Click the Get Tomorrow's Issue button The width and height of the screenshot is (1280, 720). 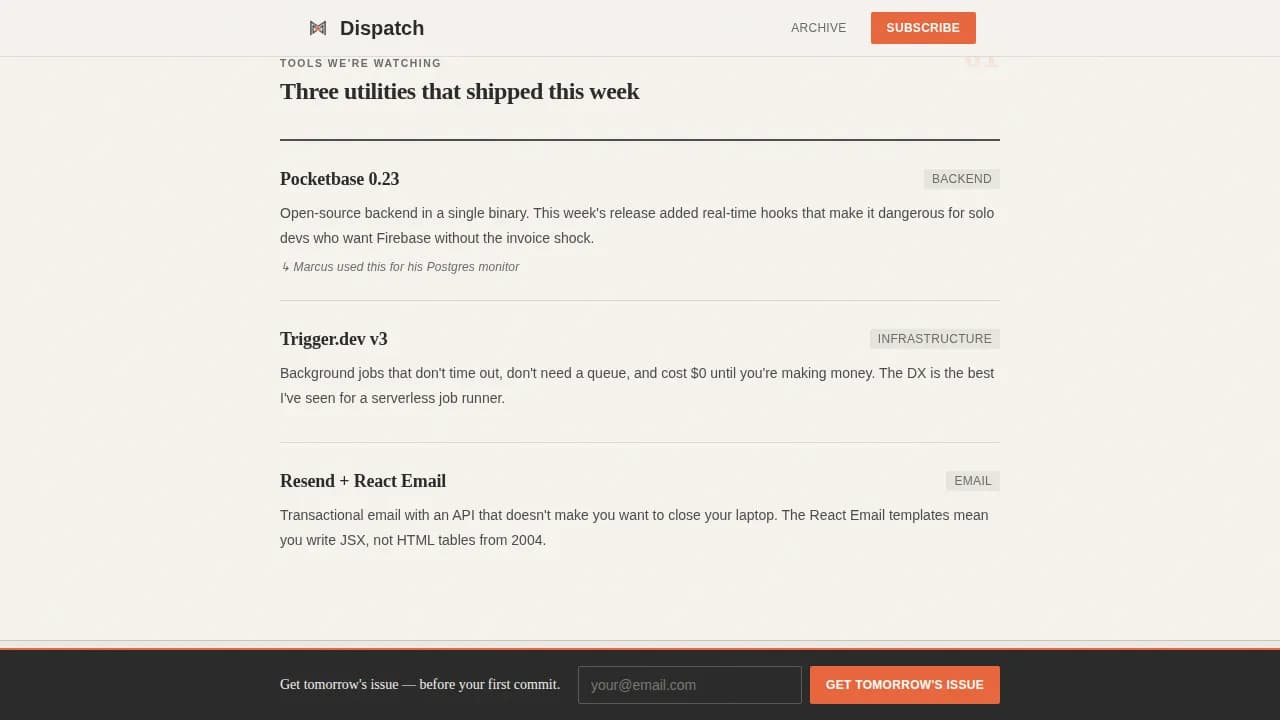pos(905,685)
